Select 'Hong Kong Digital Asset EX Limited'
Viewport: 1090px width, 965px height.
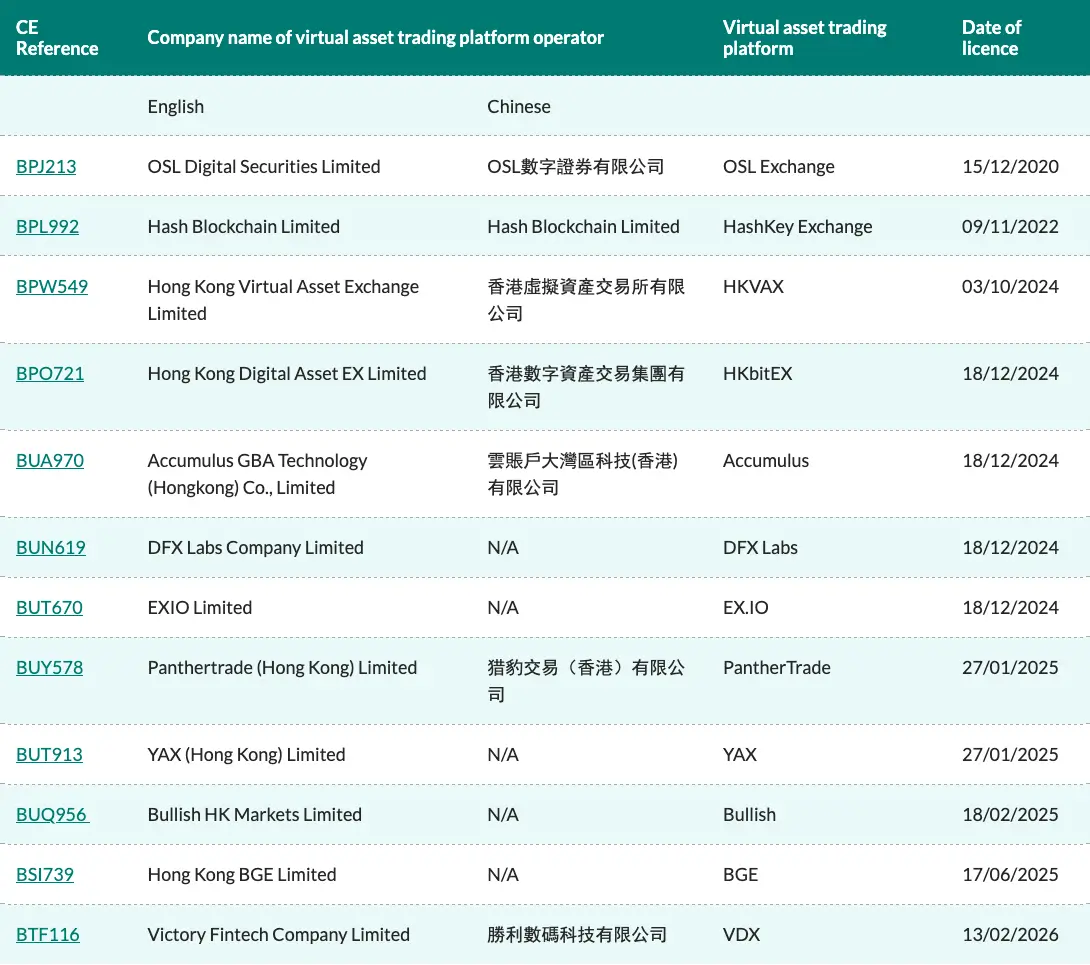(x=287, y=373)
